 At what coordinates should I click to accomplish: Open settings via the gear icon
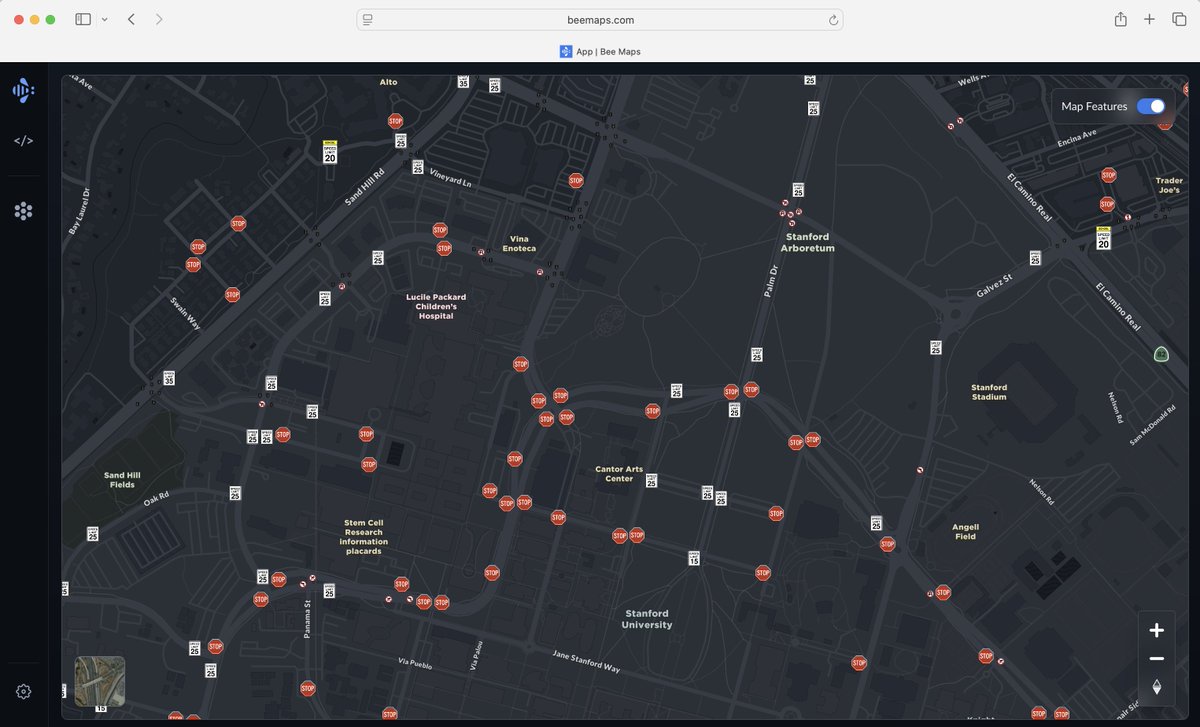tap(23, 691)
